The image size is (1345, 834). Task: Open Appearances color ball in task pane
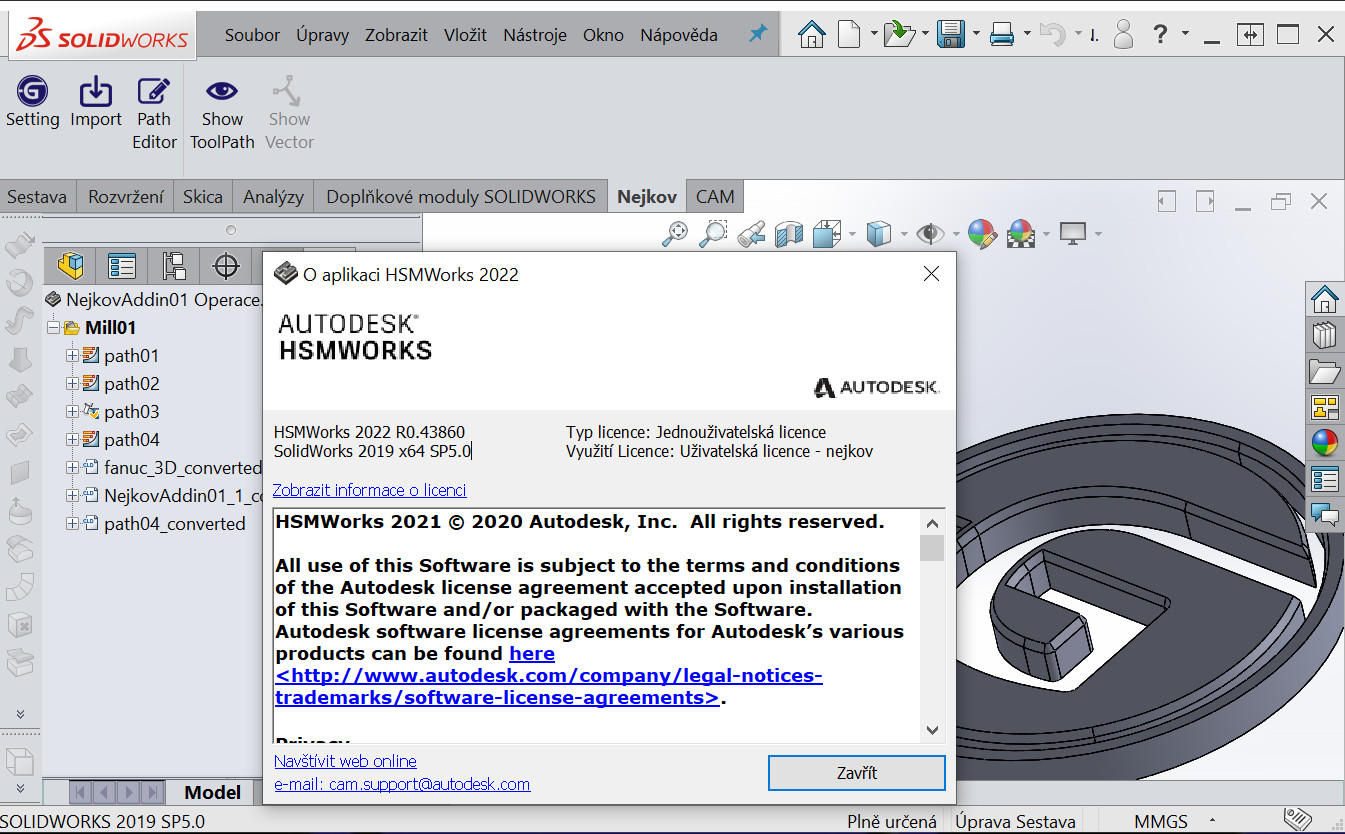point(1325,442)
